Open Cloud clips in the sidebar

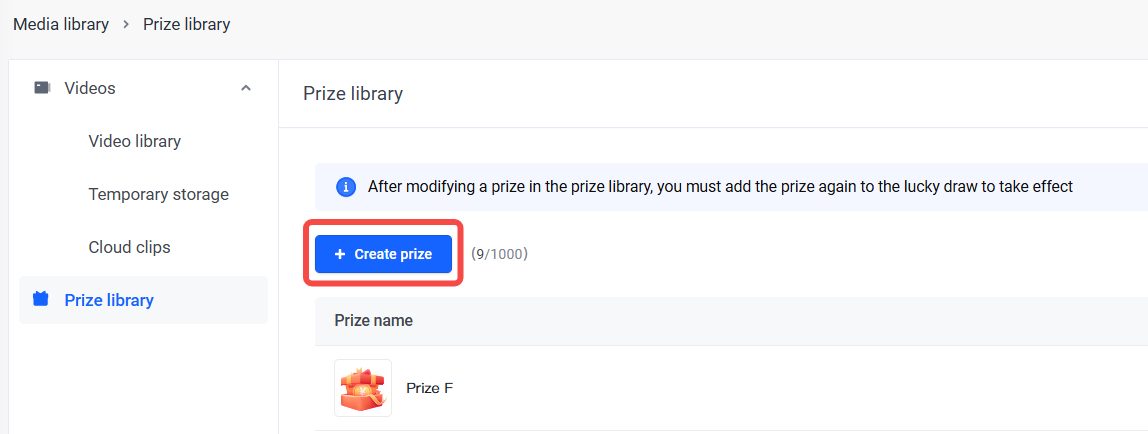[x=129, y=247]
